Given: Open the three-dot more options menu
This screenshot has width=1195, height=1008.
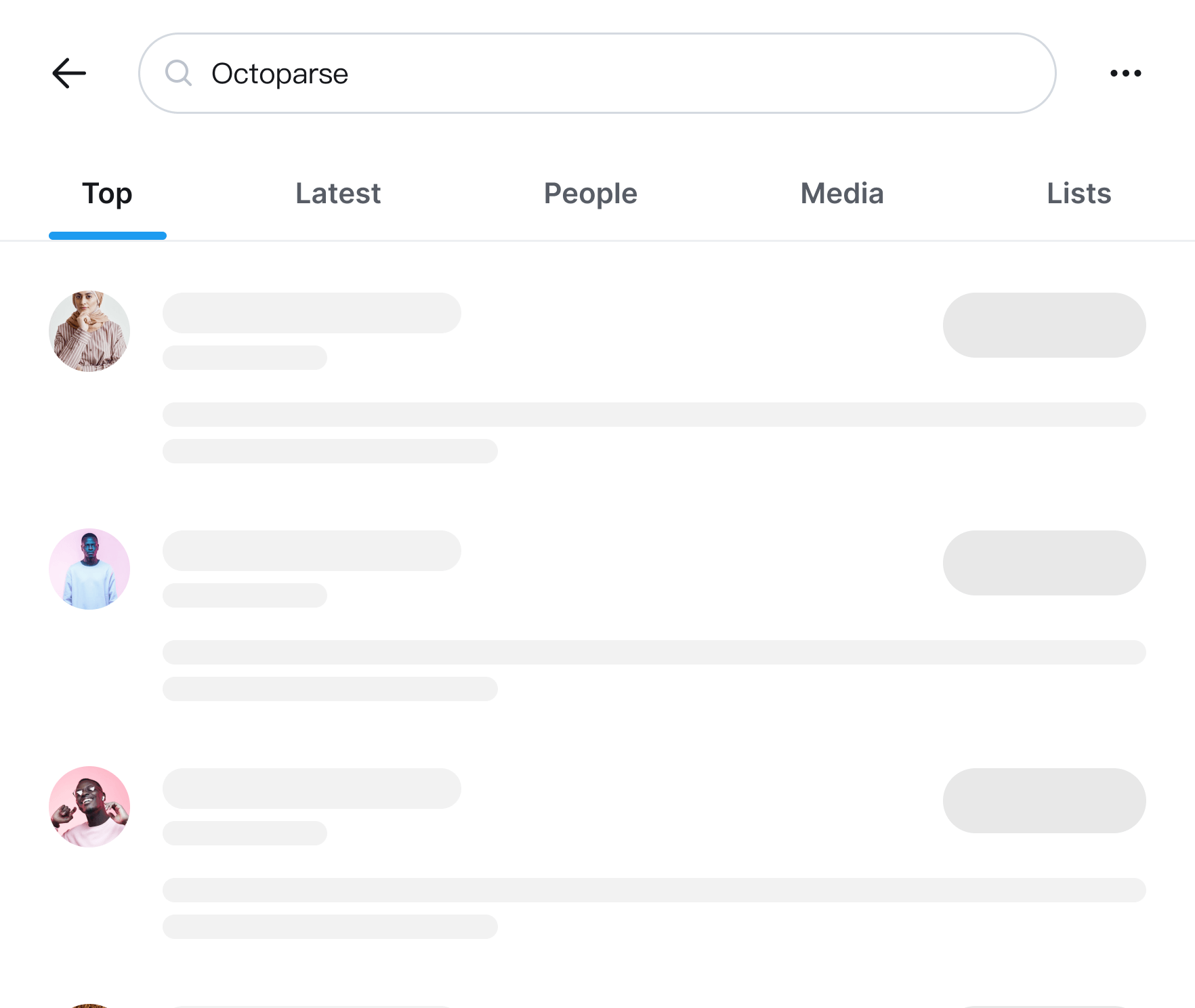Looking at the screenshot, I should click(1125, 73).
